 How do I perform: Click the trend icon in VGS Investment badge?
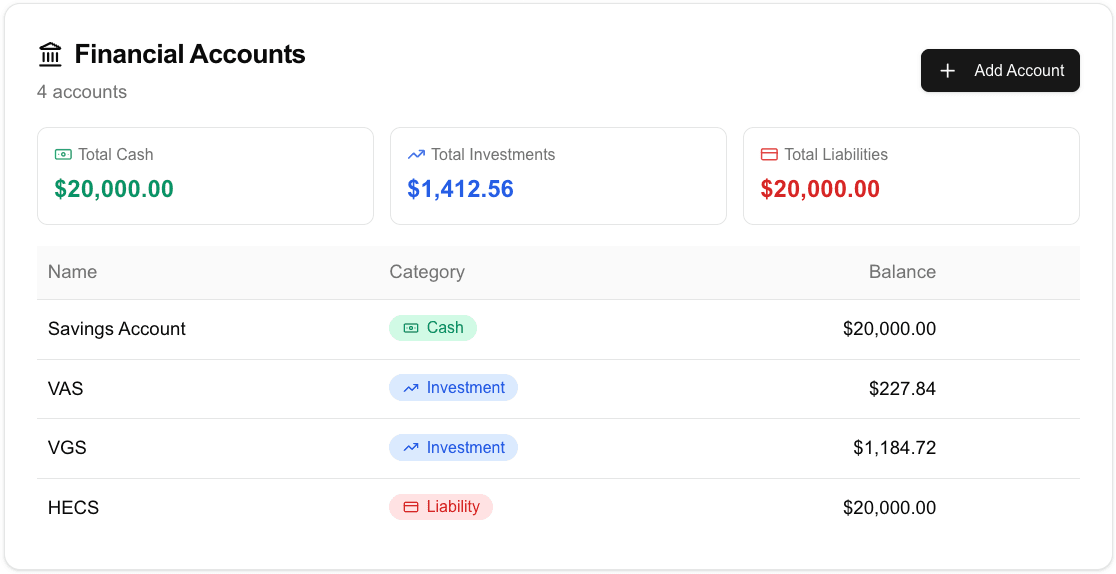coord(411,448)
